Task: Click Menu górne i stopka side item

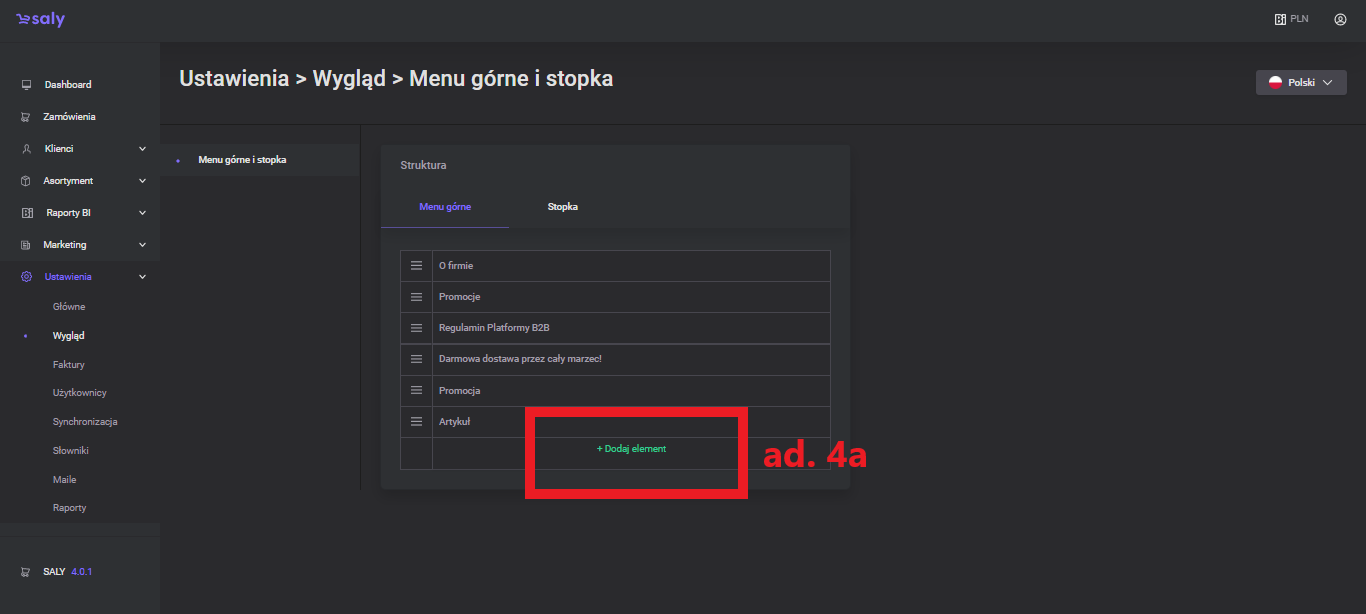Action: click(x=242, y=160)
